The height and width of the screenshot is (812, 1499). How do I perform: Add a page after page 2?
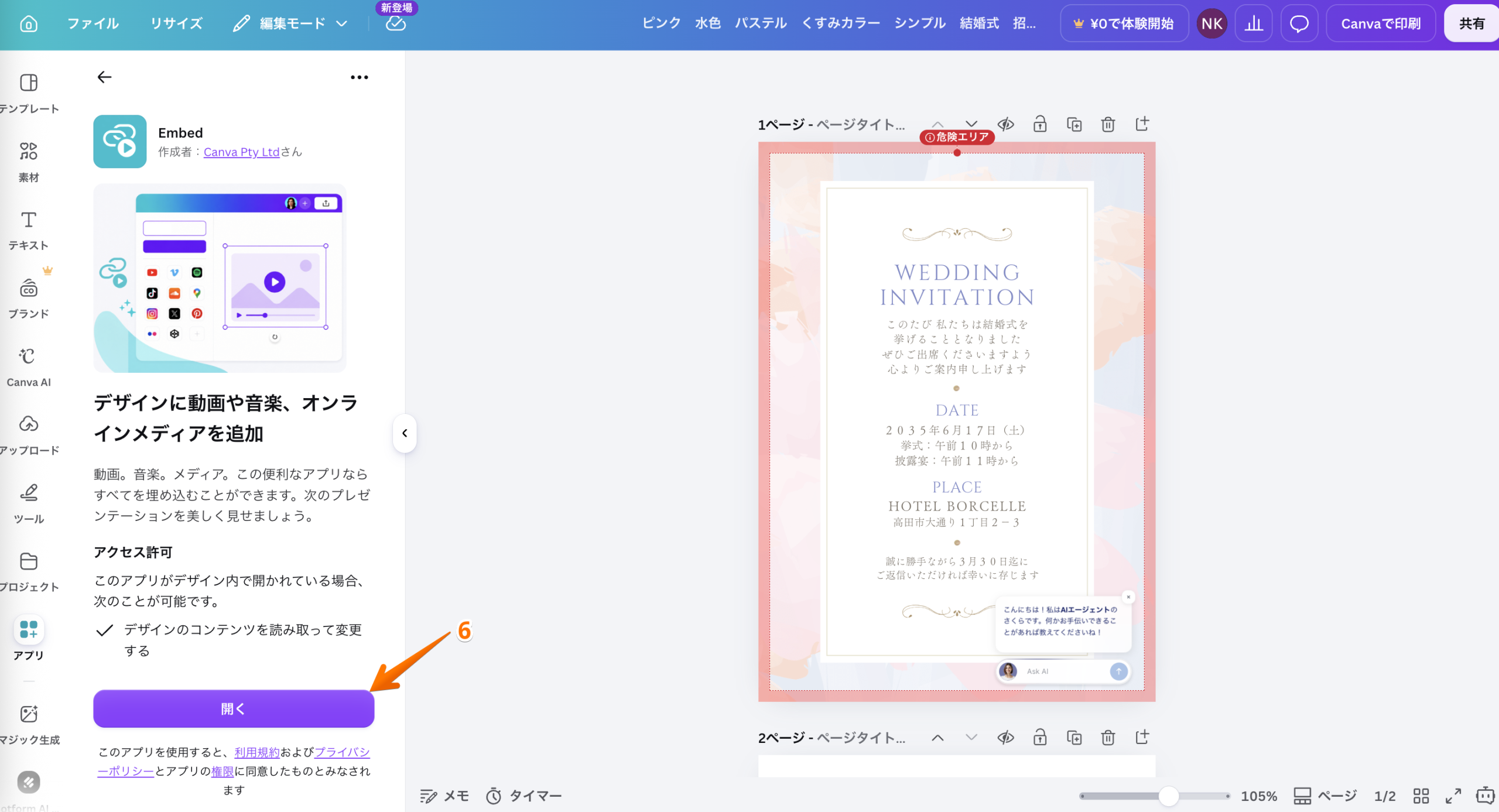point(1142,737)
